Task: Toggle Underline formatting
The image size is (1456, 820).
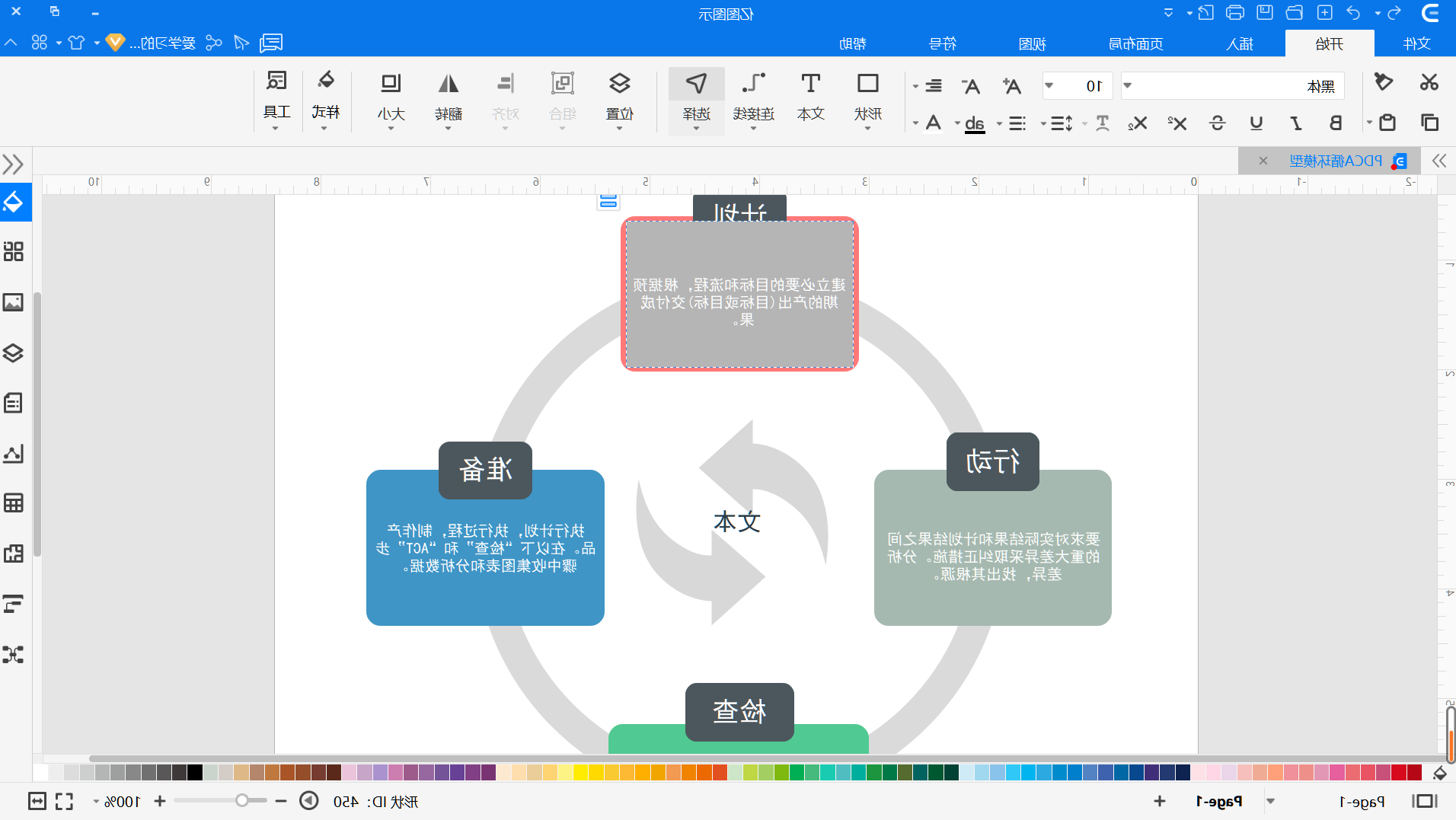Action: click(1256, 123)
